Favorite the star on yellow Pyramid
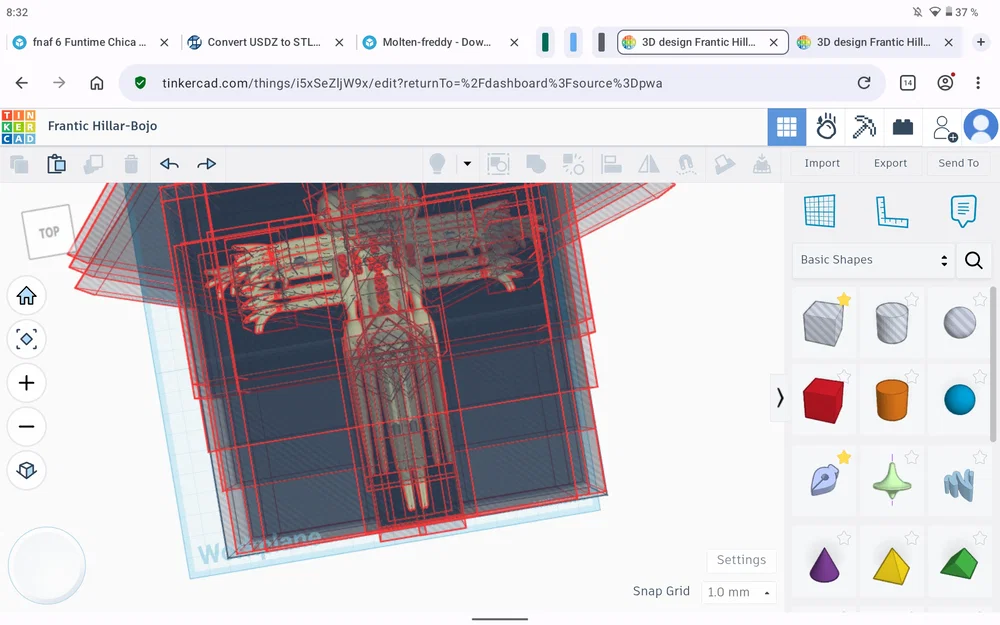Viewport: 1000px width, 625px height. click(x=912, y=538)
